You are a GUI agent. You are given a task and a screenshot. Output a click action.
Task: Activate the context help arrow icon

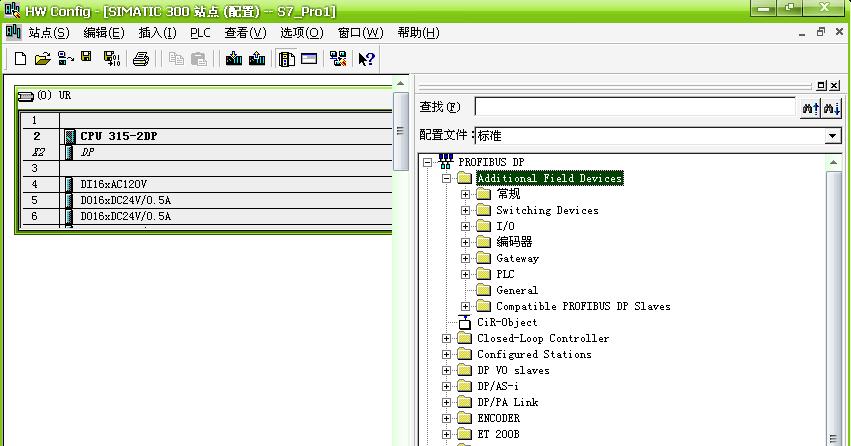[x=366, y=59]
